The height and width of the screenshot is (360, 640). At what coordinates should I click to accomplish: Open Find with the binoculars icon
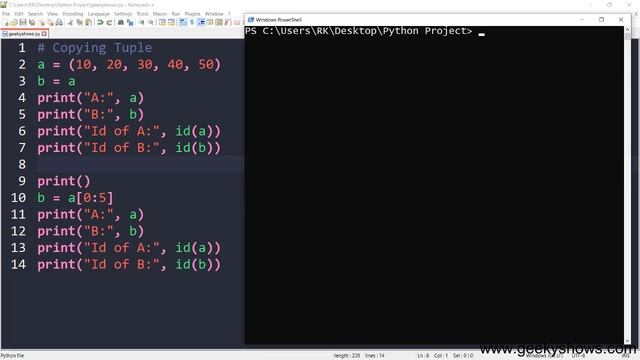coord(120,22)
